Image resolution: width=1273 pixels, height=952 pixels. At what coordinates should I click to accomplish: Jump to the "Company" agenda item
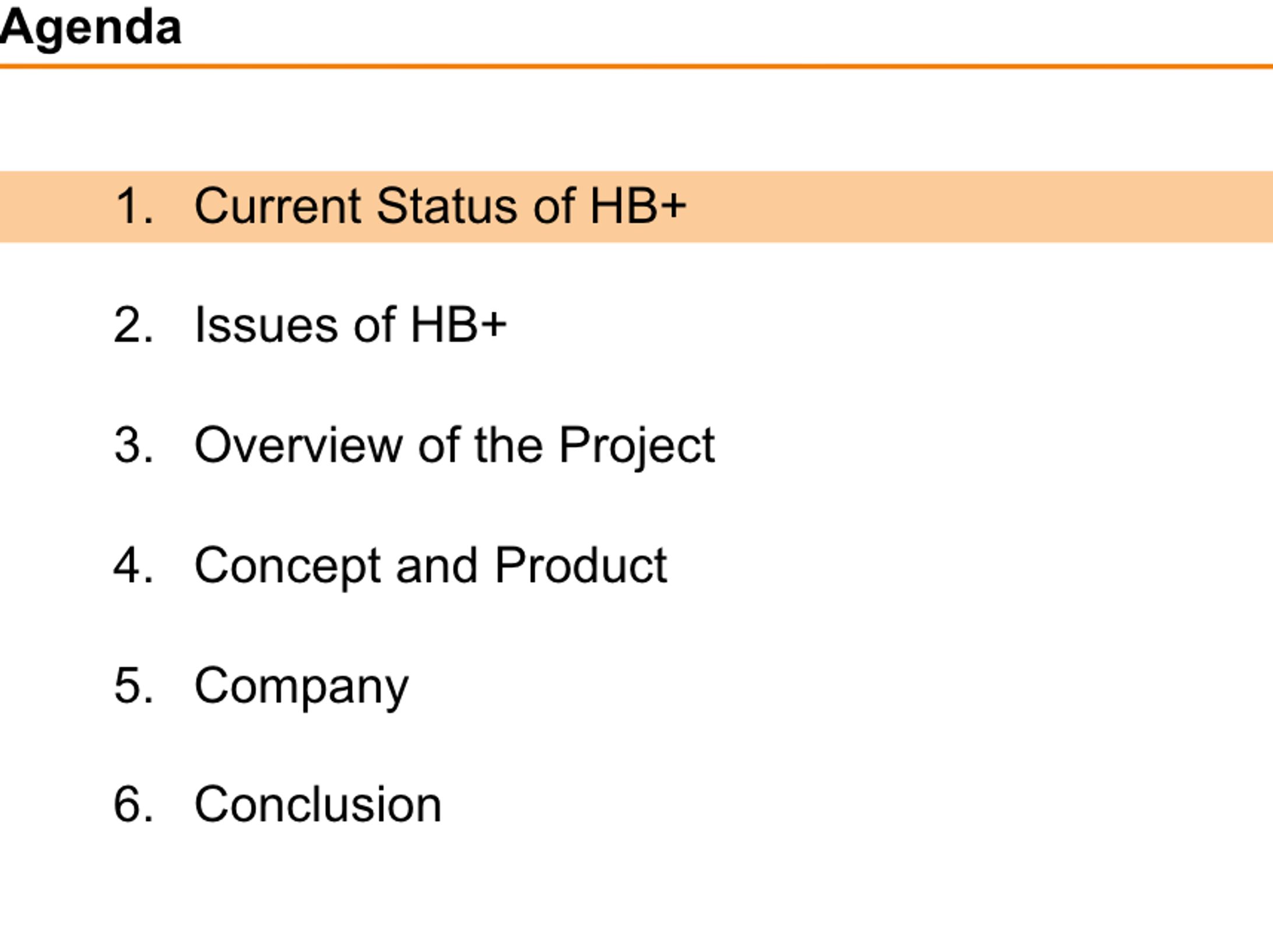301,686
